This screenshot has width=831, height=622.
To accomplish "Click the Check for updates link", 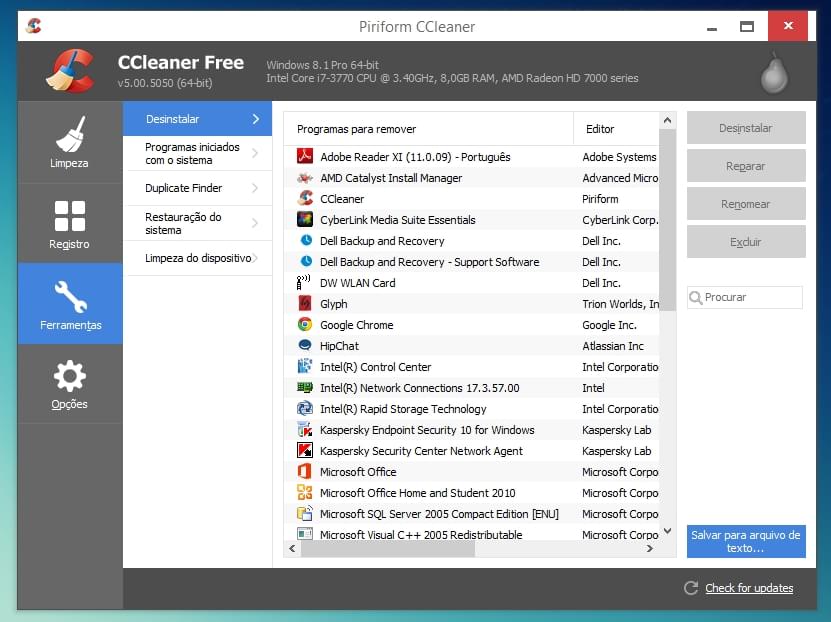I will coord(749,588).
